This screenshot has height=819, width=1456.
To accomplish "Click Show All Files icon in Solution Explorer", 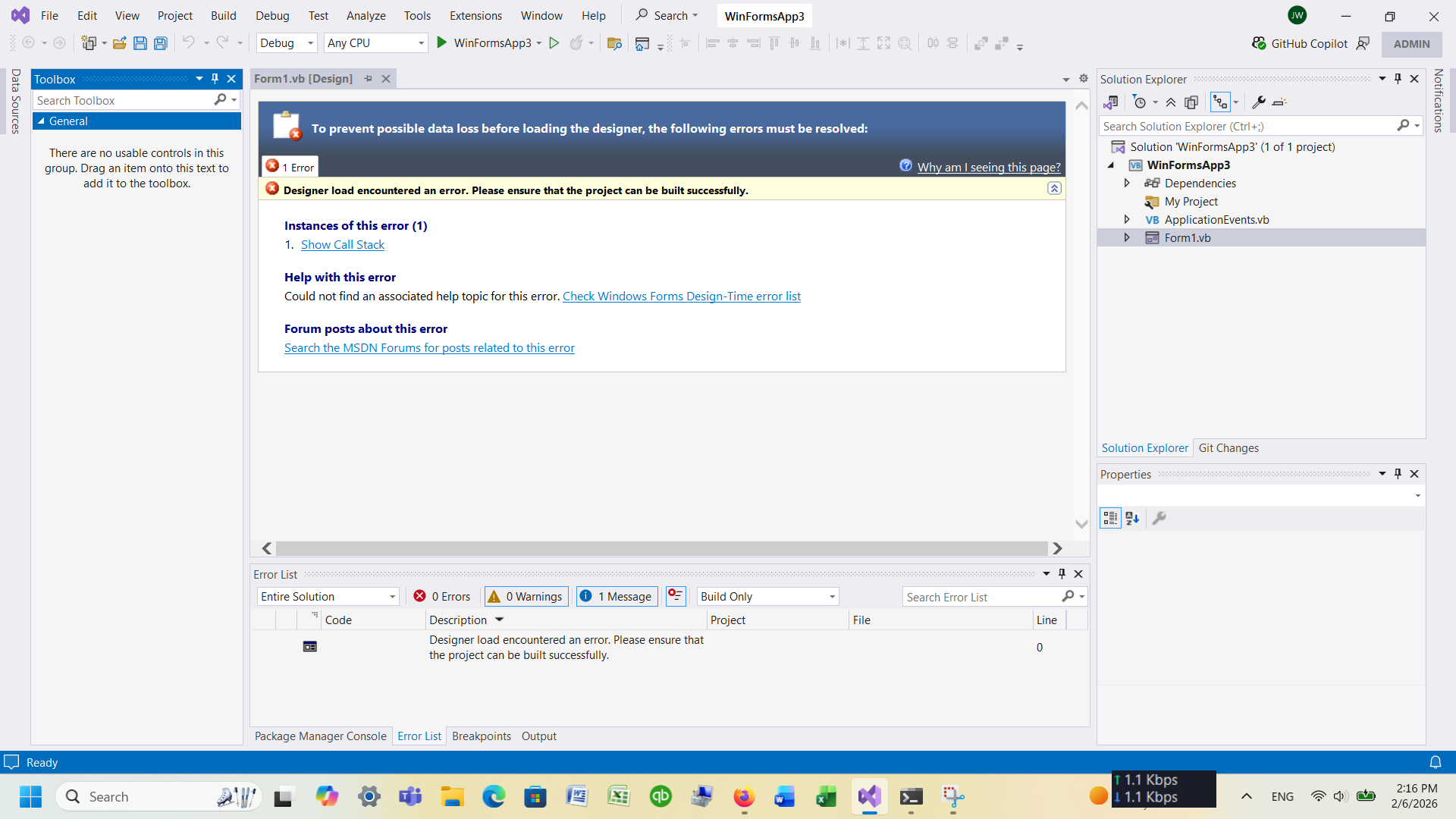I will [x=1191, y=102].
